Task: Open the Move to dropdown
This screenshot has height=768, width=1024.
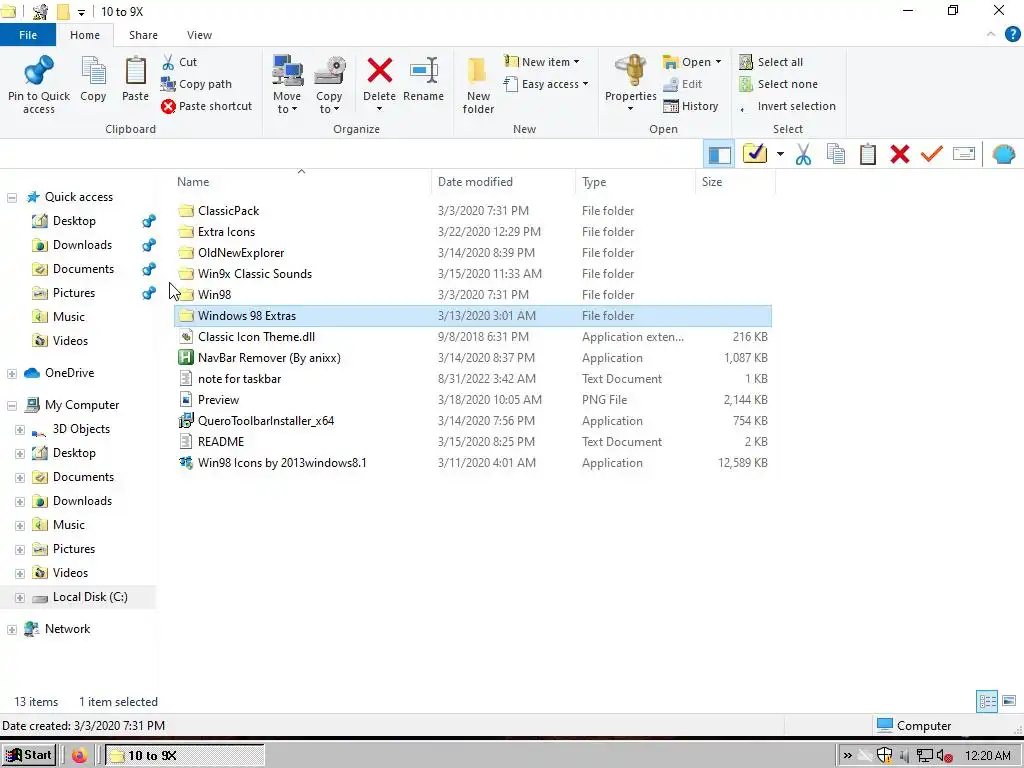Action: click(x=287, y=85)
